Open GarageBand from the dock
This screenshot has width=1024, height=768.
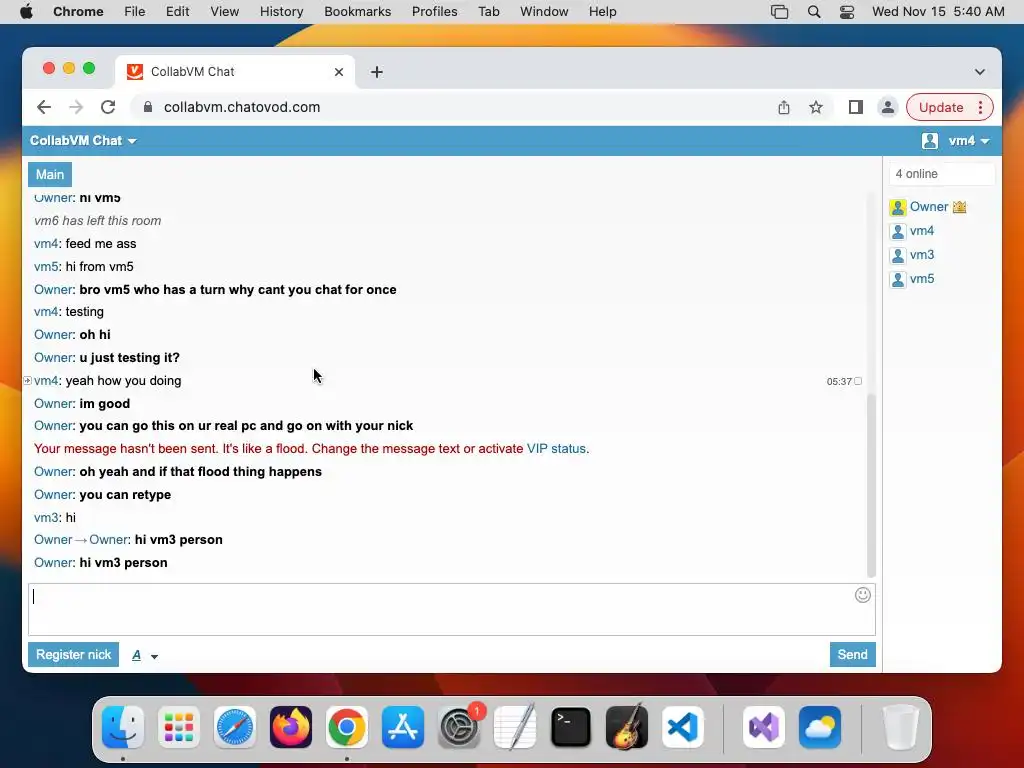coord(627,727)
